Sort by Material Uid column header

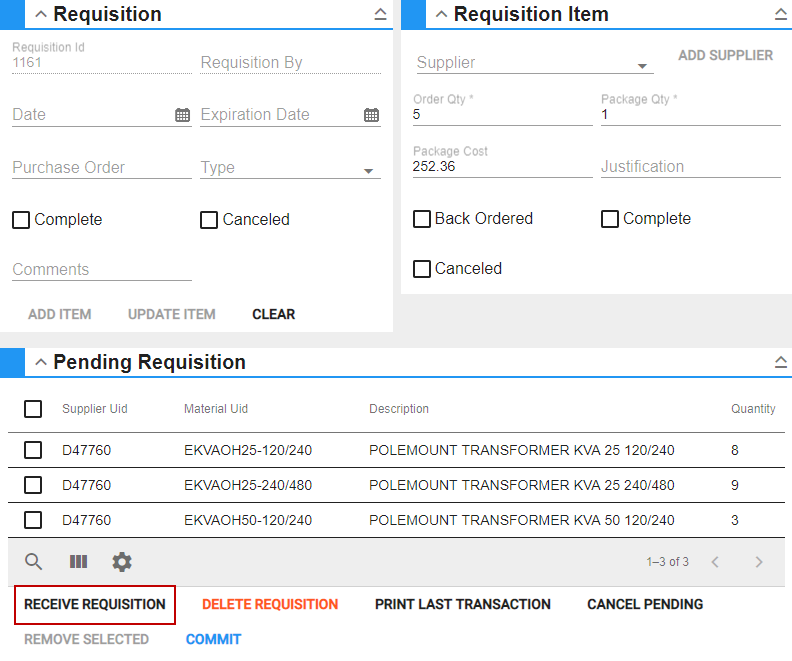216,409
